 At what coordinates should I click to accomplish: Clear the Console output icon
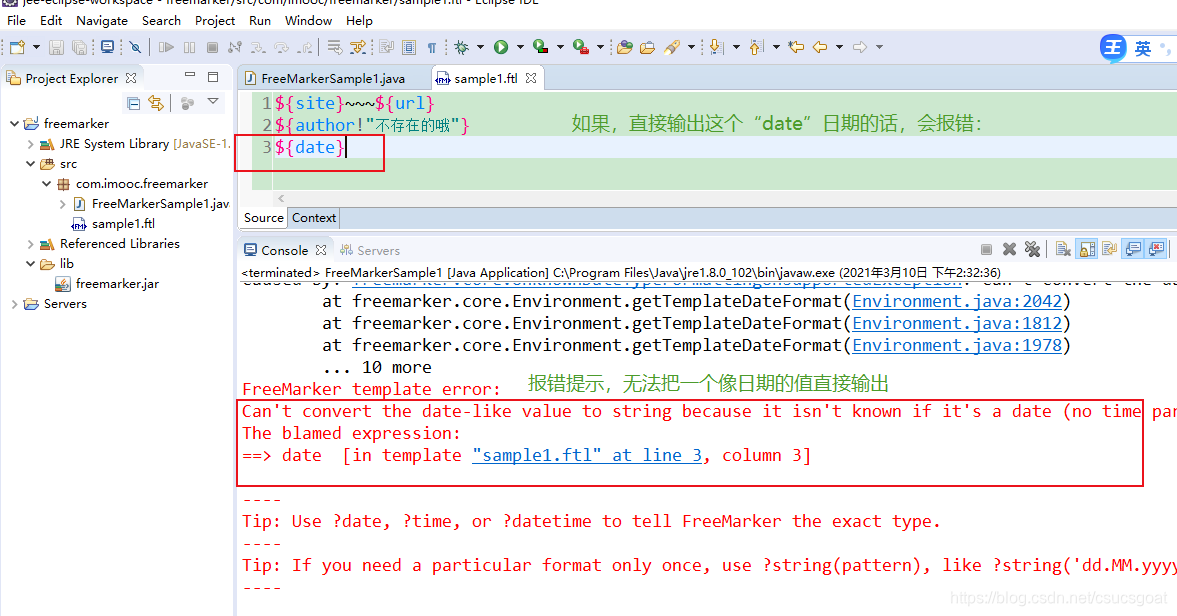click(x=1063, y=249)
